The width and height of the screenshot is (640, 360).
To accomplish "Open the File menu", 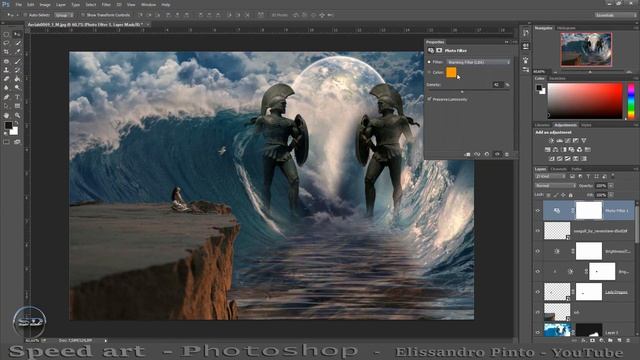I will [18, 4].
